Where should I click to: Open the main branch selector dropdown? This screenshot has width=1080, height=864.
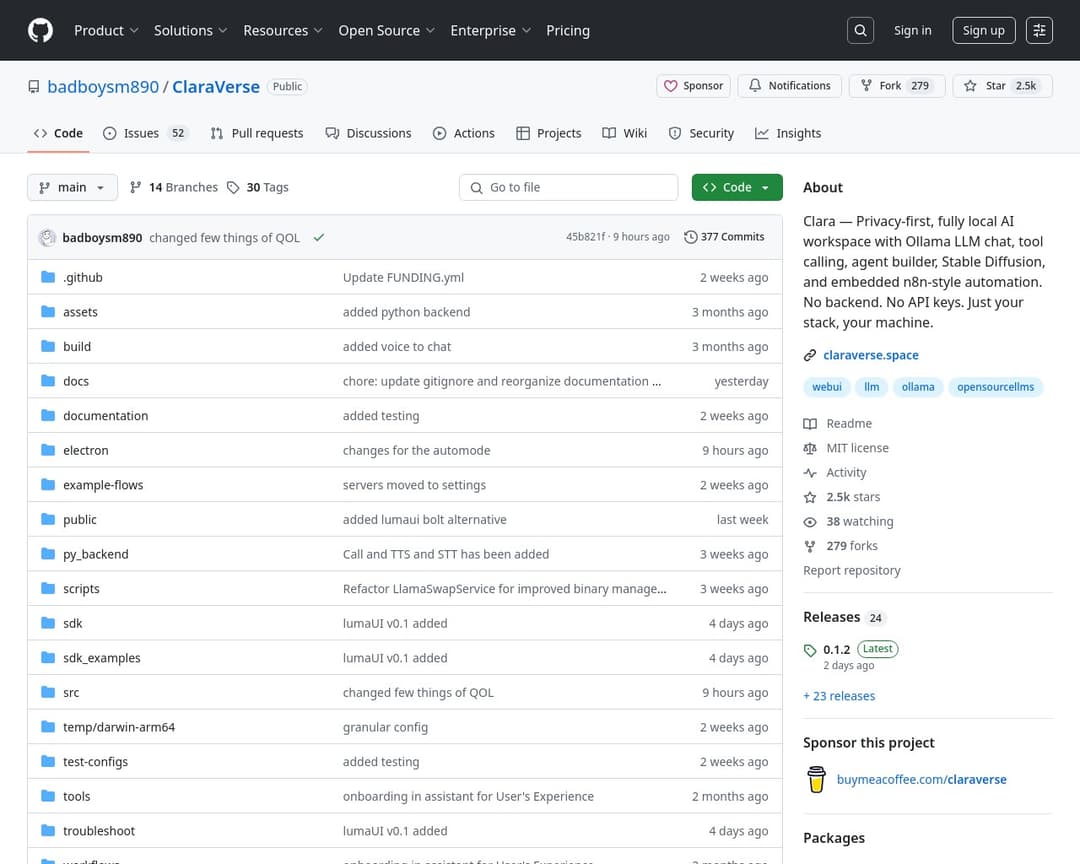coord(72,187)
